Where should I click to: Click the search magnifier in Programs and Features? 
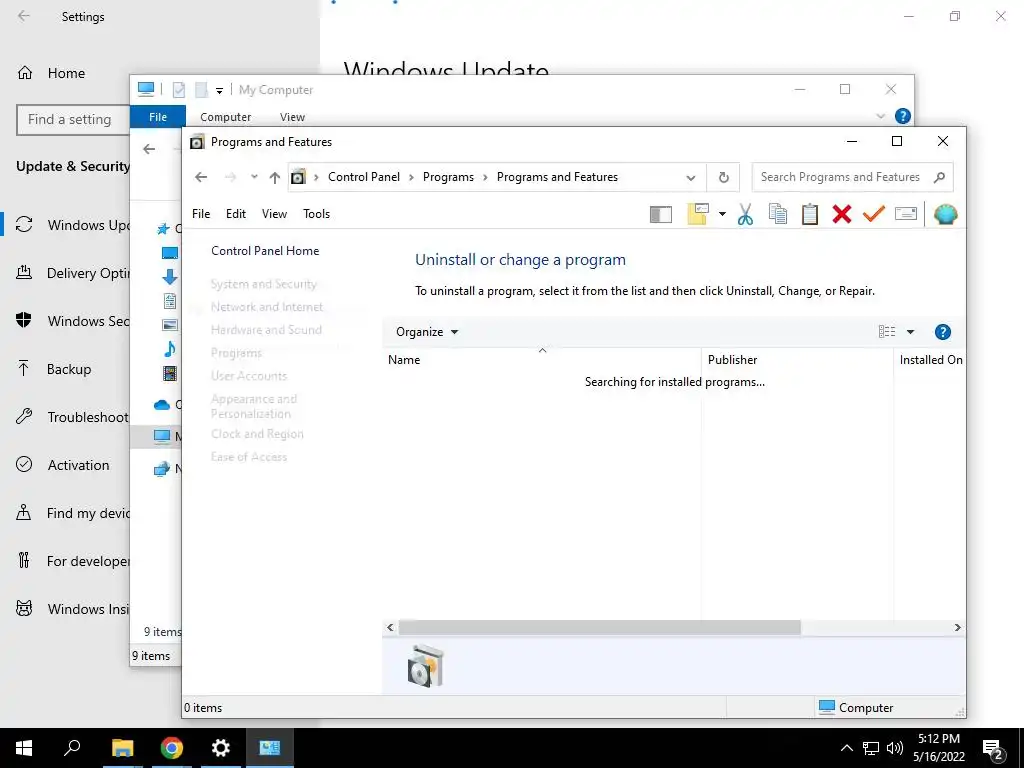click(x=939, y=177)
